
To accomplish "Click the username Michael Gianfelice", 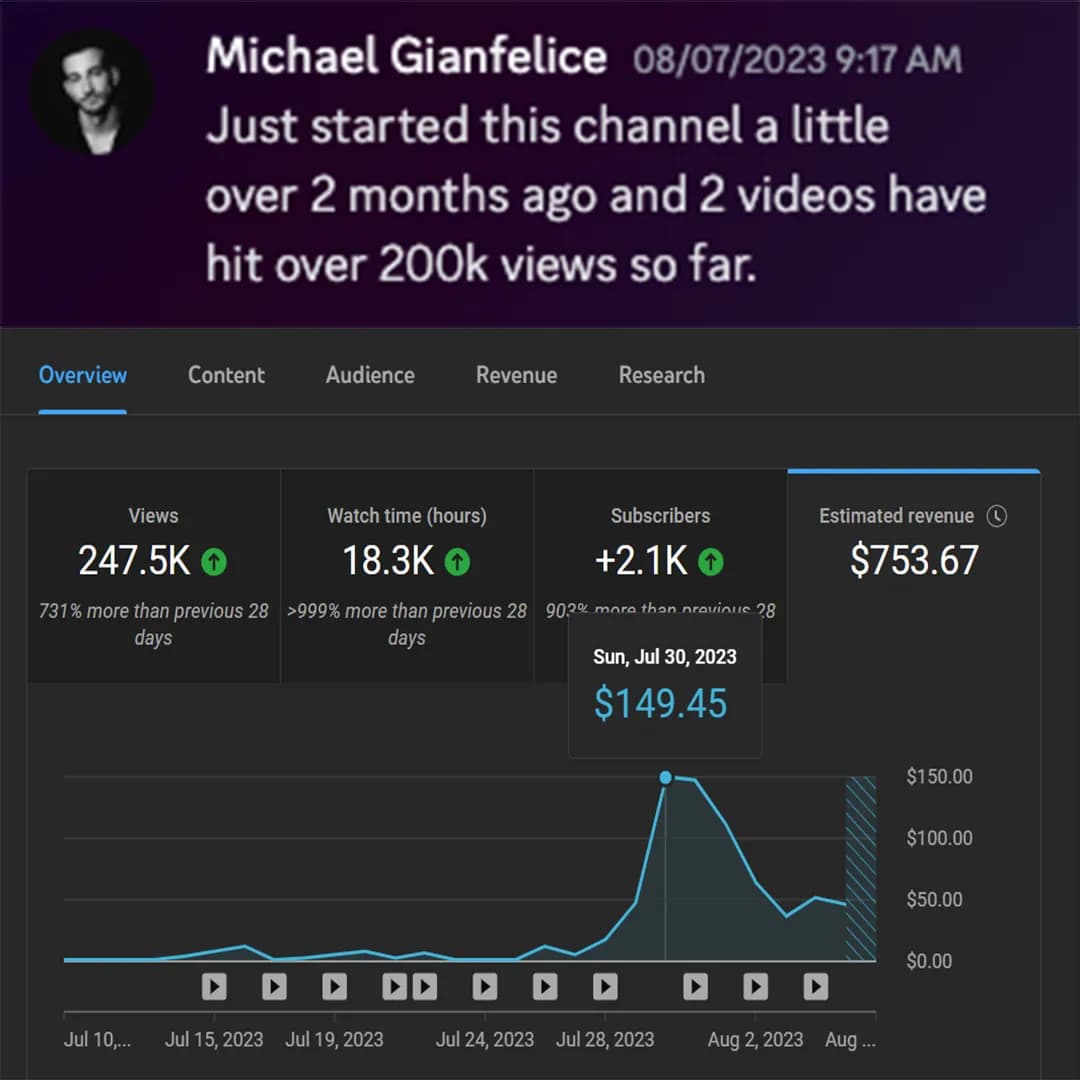I will (406, 56).
